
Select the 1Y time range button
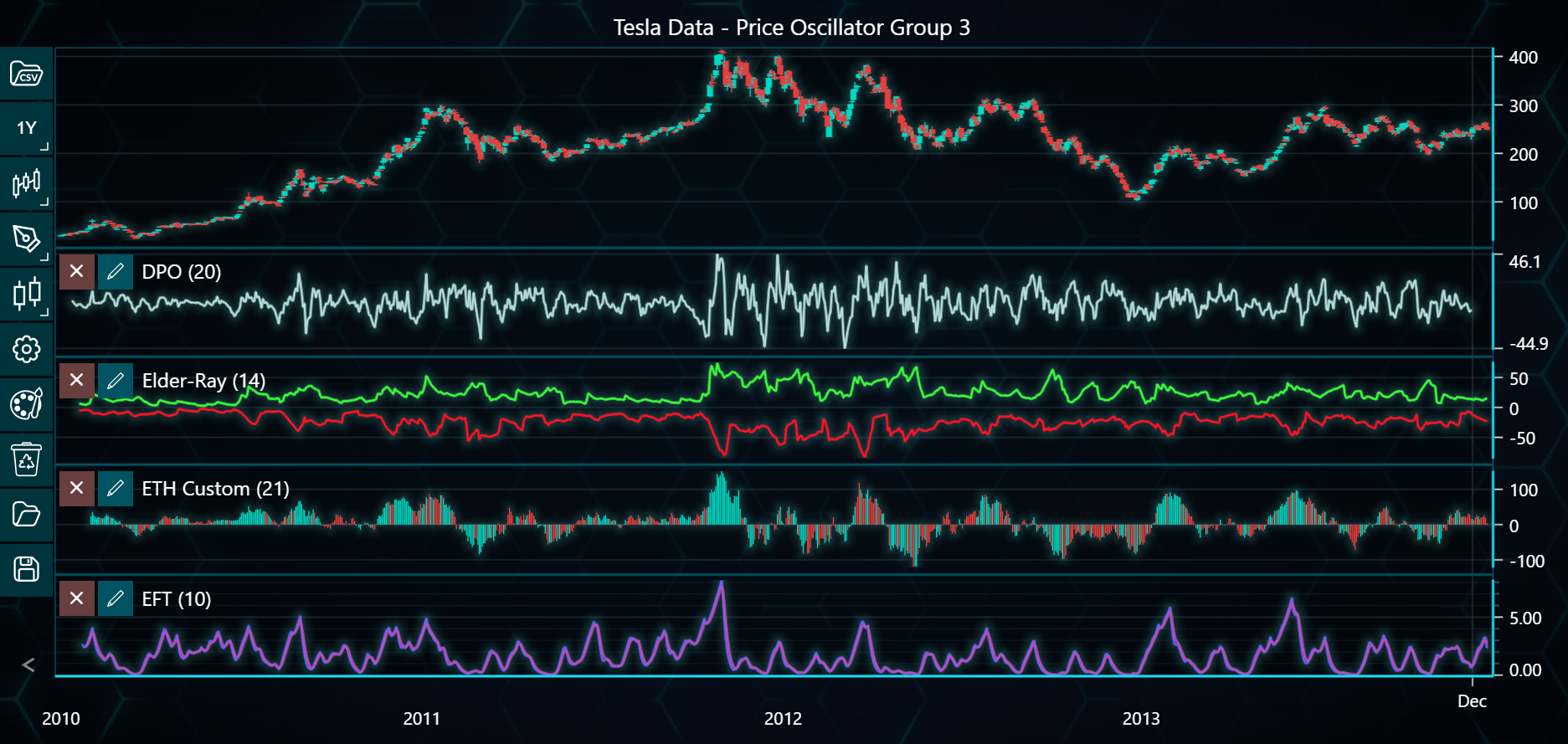pos(26,128)
